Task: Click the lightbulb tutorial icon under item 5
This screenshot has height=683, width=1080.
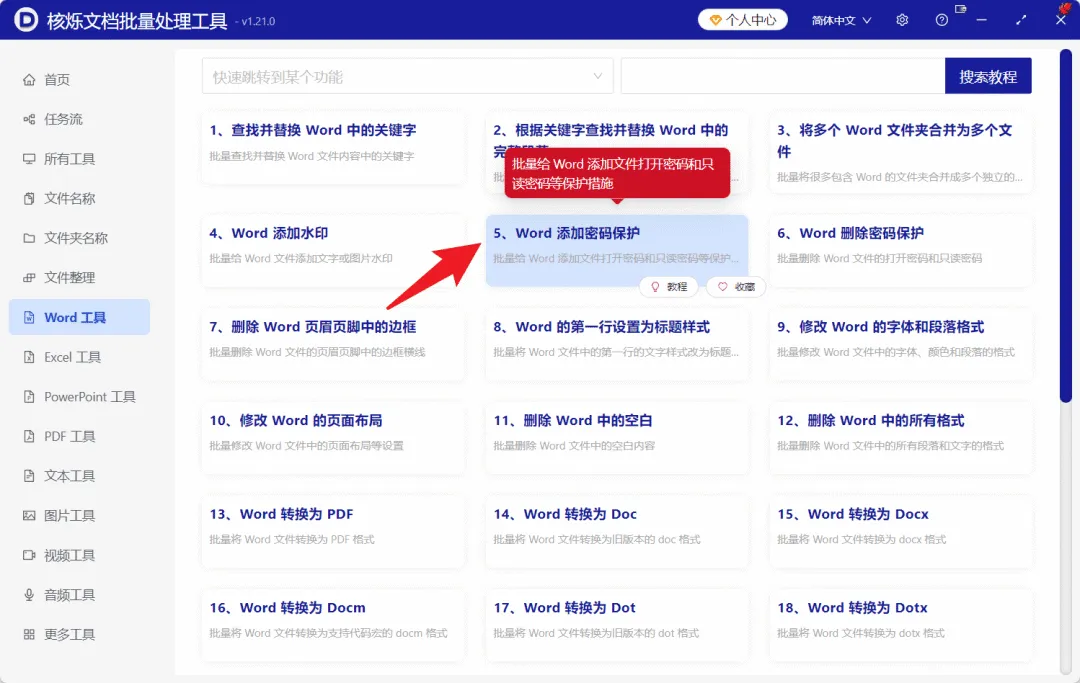Action: 655,286
